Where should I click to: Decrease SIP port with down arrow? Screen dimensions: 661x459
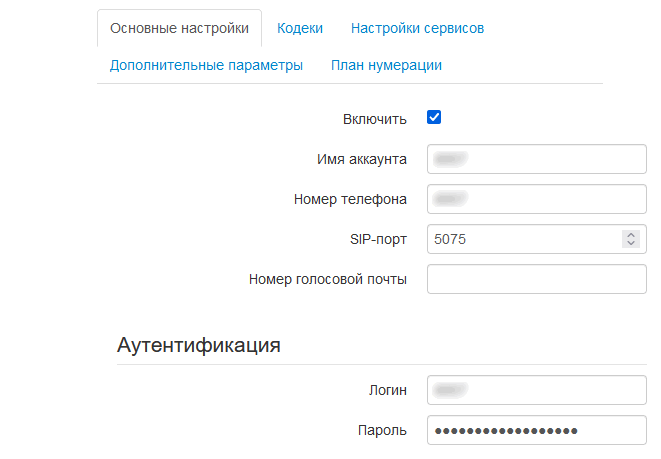pyautogui.click(x=631, y=243)
